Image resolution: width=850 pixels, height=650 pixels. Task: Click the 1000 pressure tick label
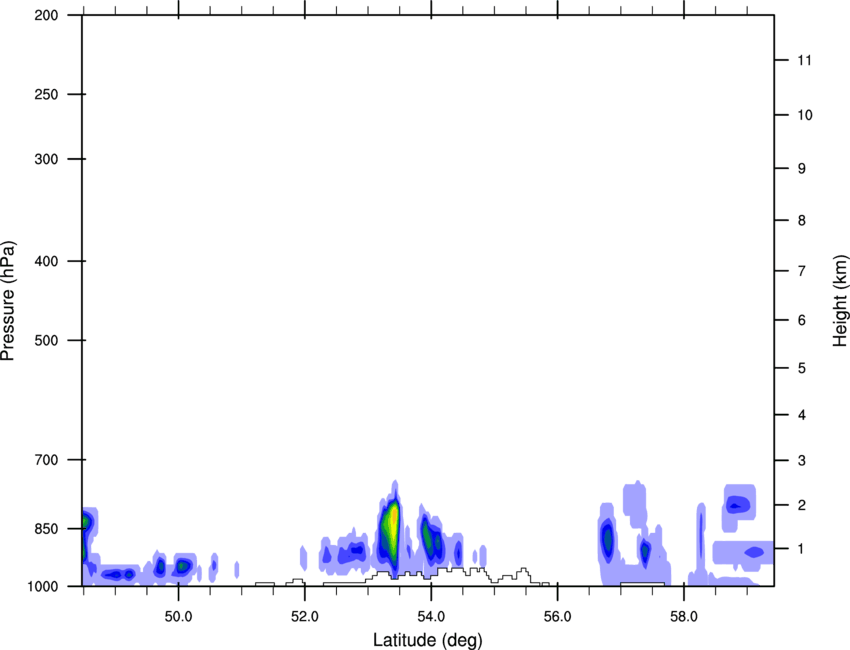click(x=42, y=586)
